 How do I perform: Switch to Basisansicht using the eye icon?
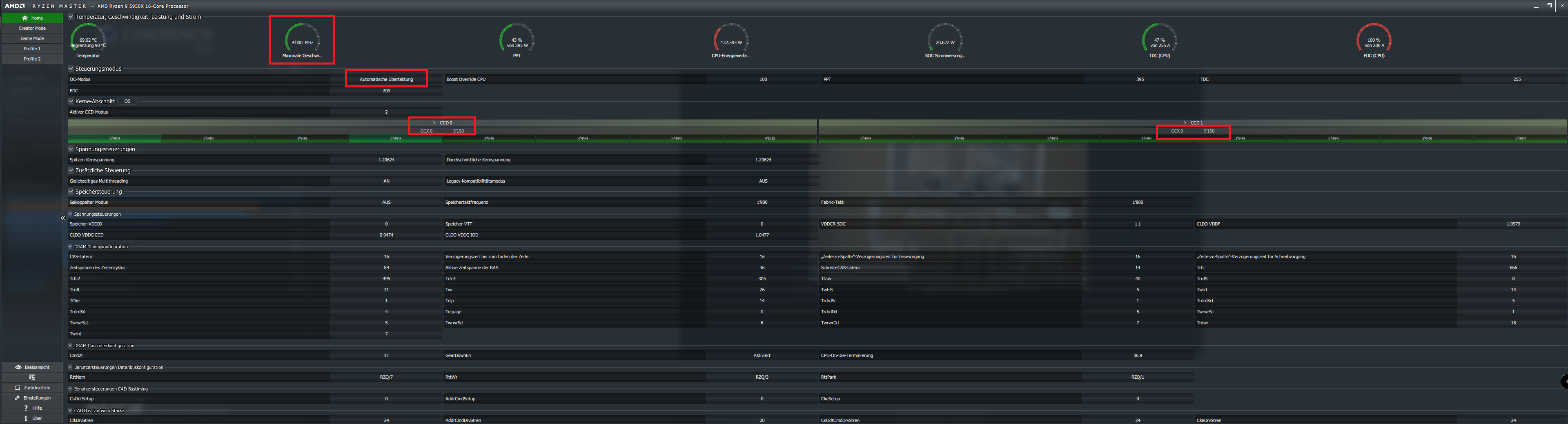click(32, 367)
